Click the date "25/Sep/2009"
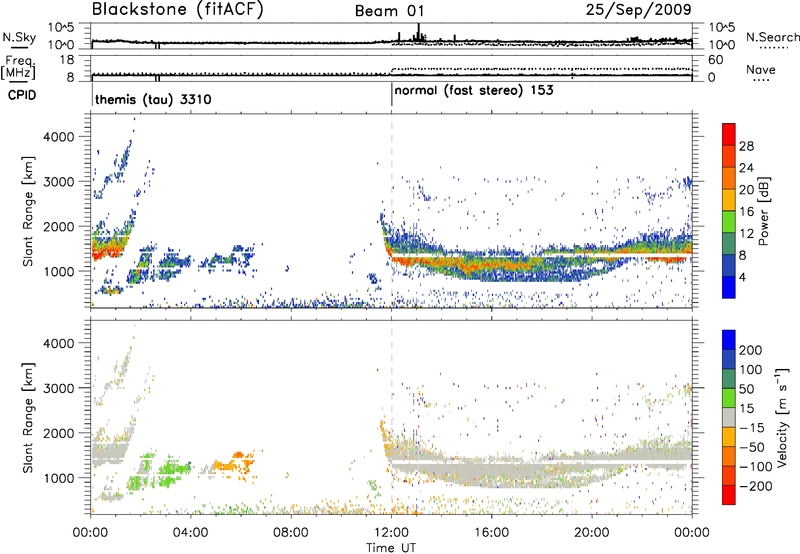Image resolution: width=800 pixels, height=554 pixels. (x=638, y=9)
